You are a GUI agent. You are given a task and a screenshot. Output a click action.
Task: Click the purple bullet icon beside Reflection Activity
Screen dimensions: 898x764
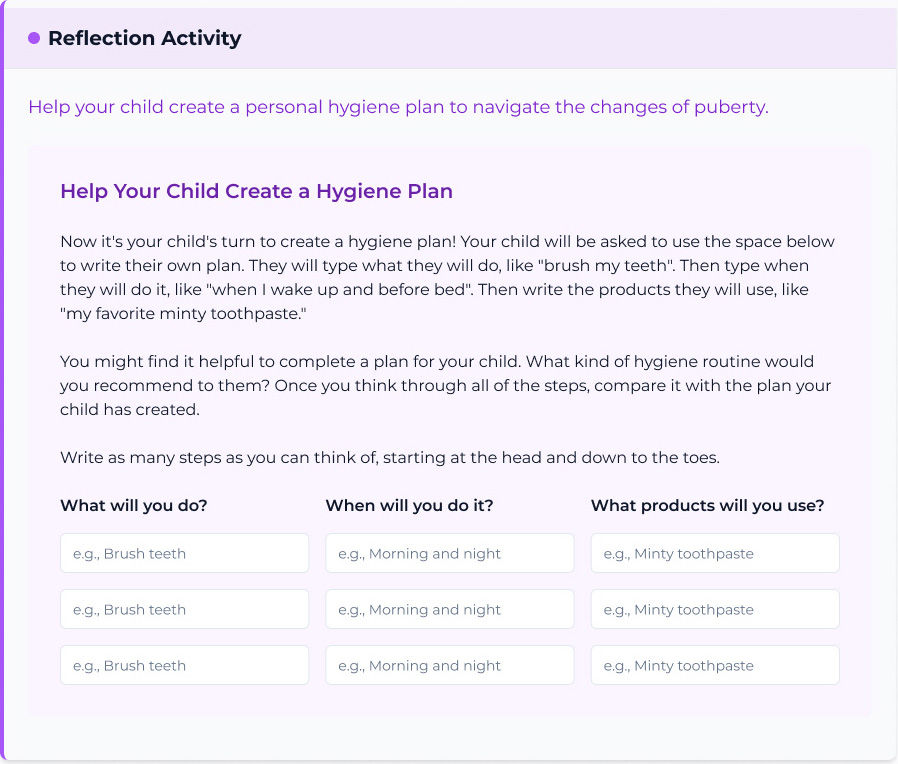pos(32,38)
